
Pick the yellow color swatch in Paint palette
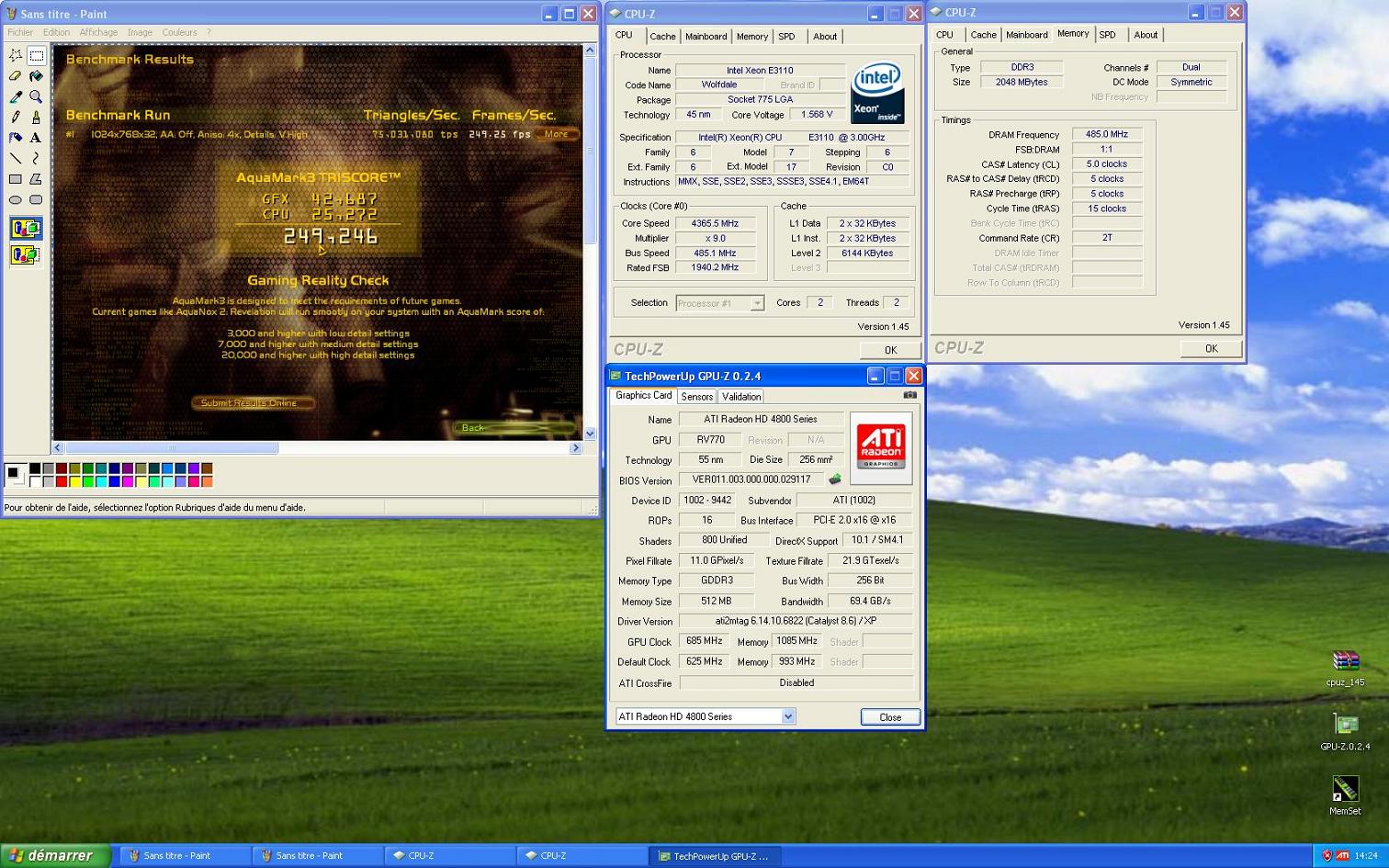(x=74, y=481)
